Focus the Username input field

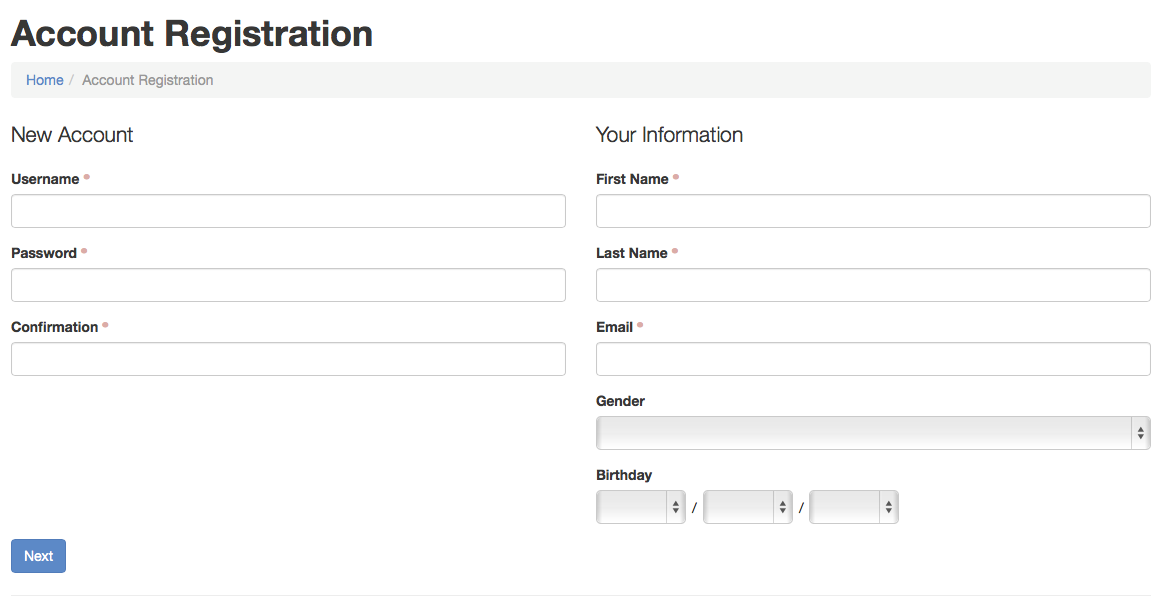click(288, 211)
